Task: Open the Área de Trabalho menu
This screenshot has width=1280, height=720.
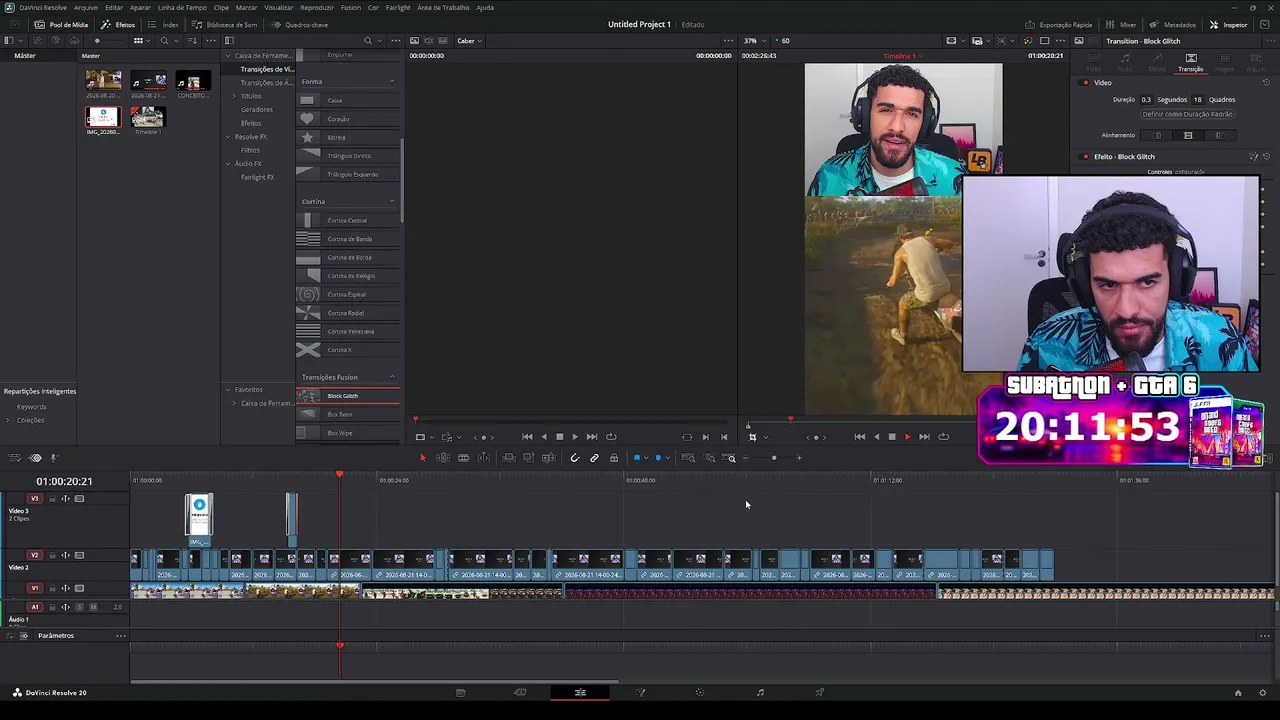Action: (443, 7)
